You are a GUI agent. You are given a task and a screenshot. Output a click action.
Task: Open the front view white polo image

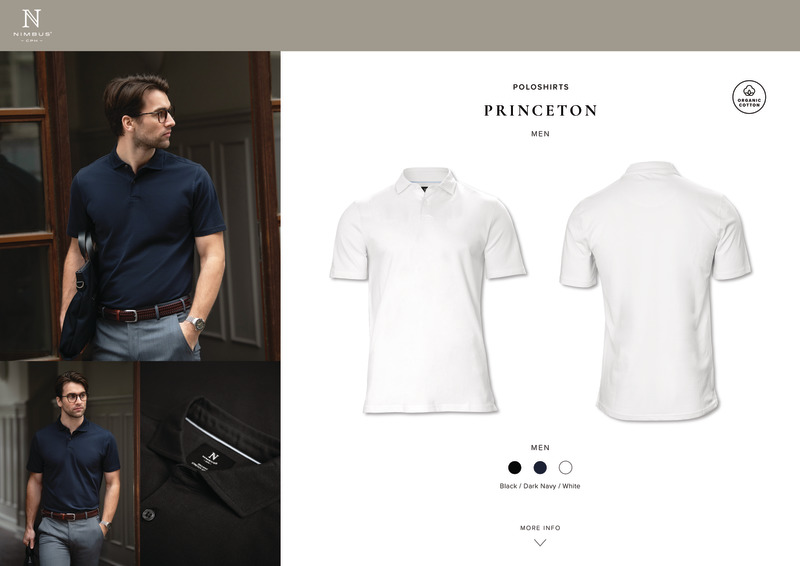coord(428,290)
